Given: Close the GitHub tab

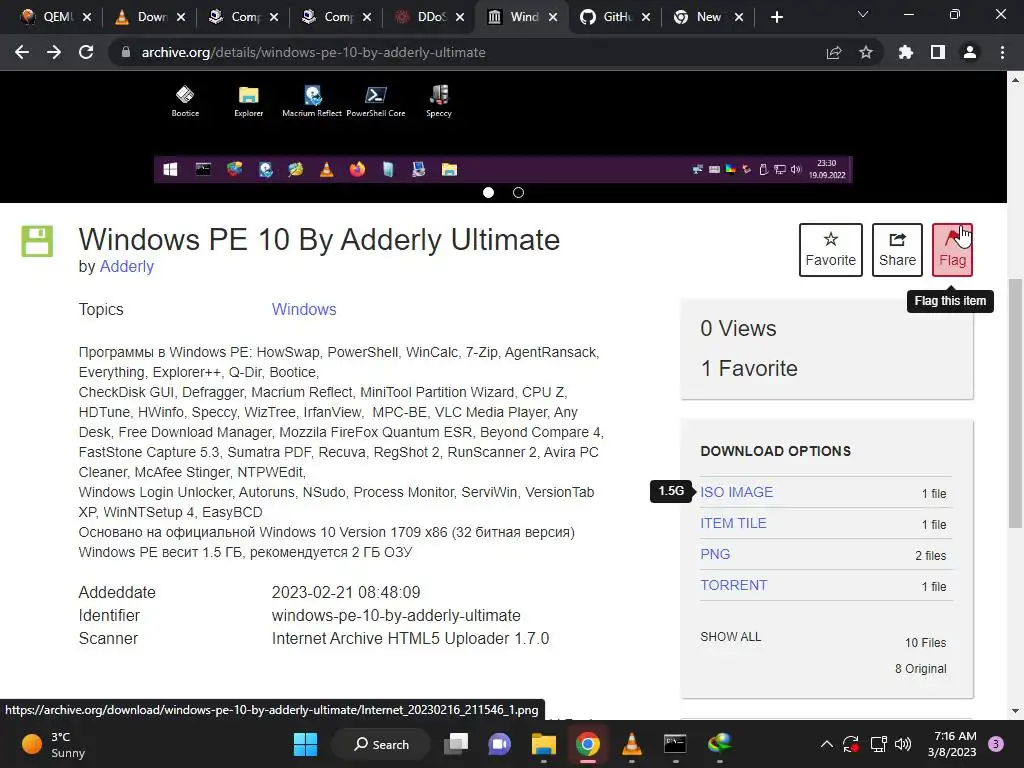Looking at the screenshot, I should pyautogui.click(x=646, y=17).
